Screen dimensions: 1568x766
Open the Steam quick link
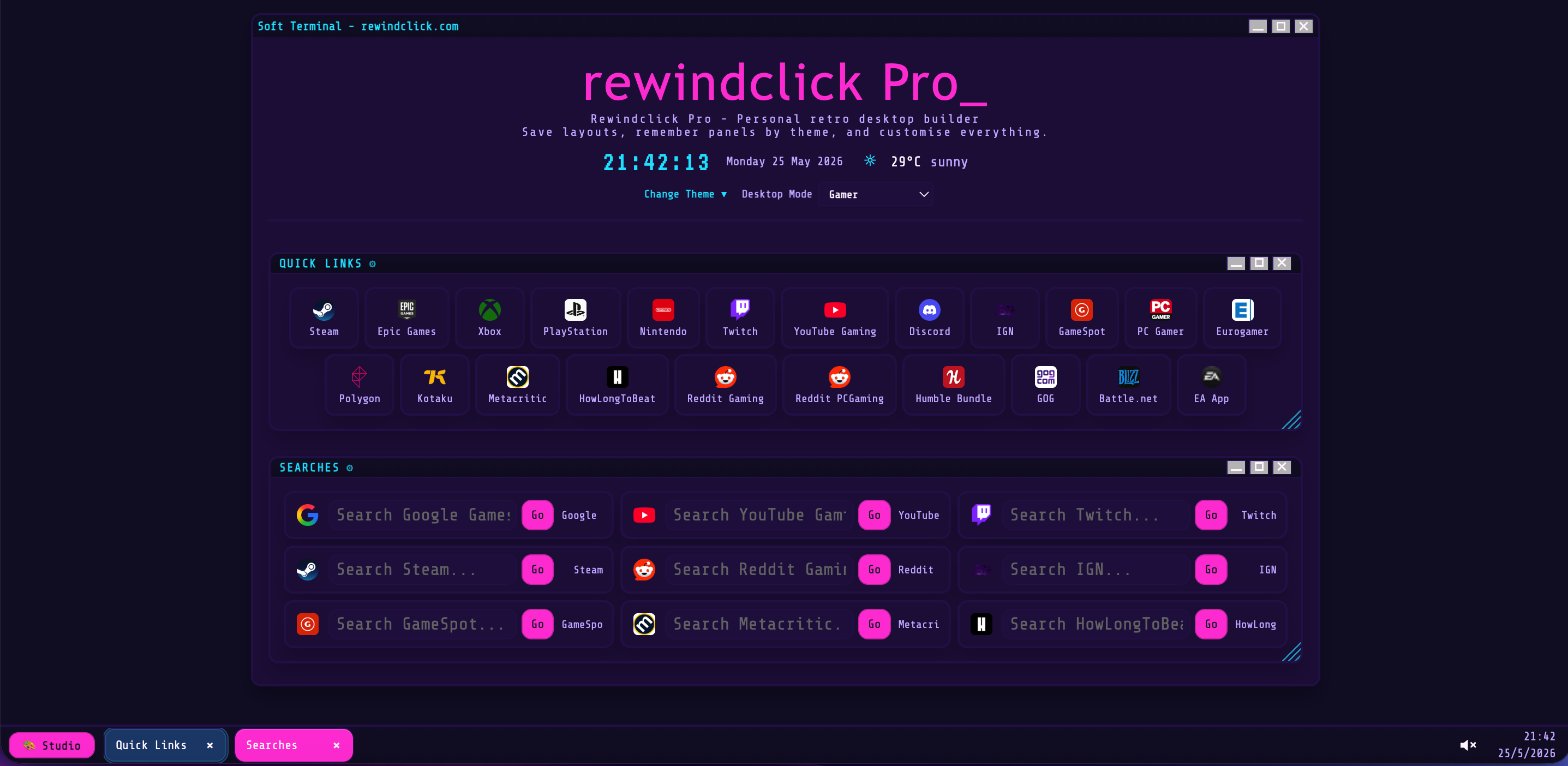click(x=324, y=318)
